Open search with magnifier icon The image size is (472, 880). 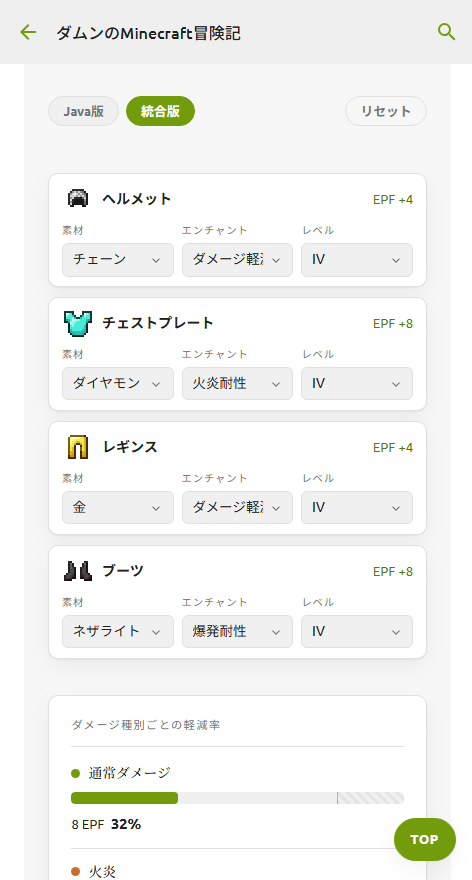446,32
